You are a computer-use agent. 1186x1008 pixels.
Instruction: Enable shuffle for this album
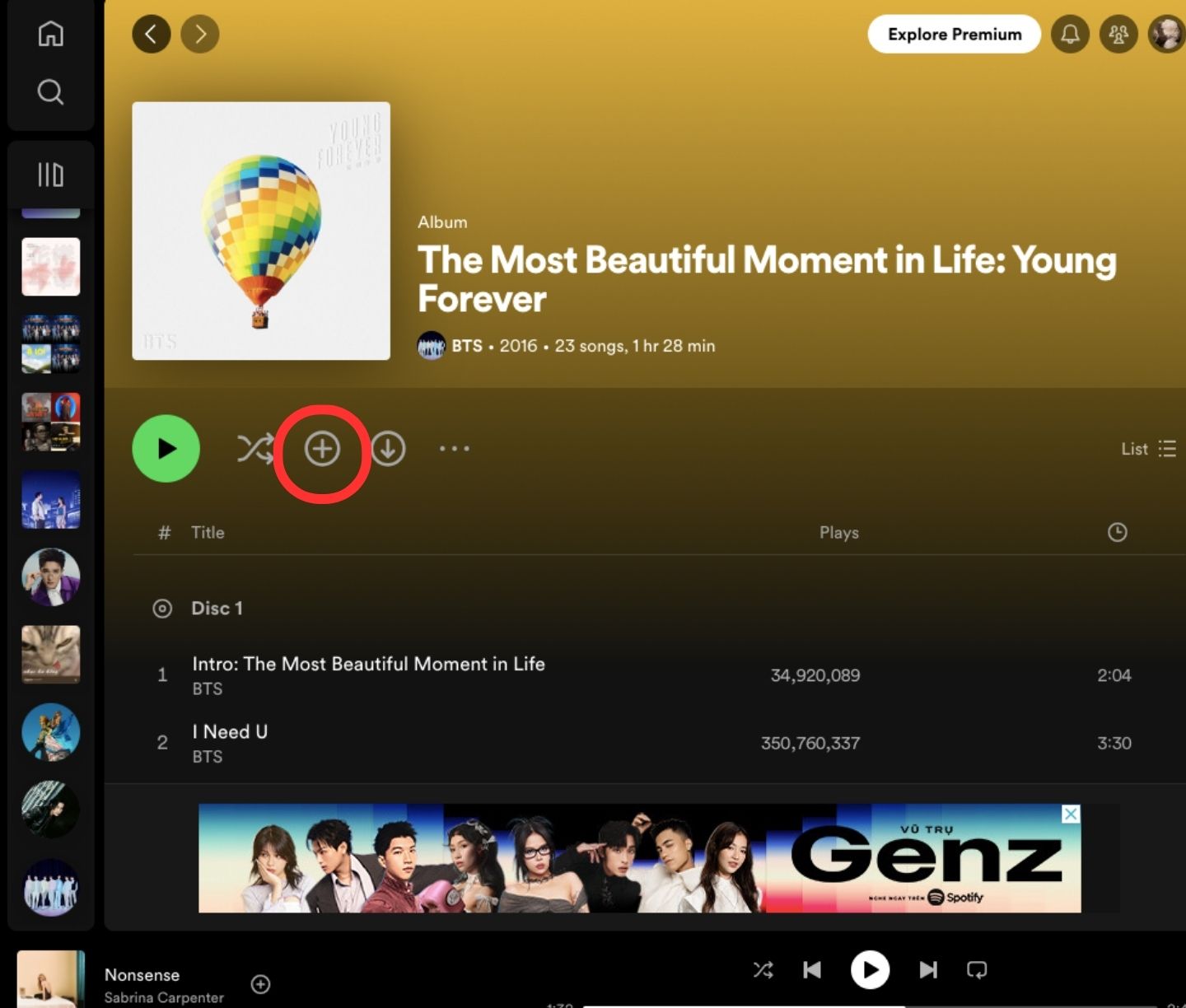pyautogui.click(x=254, y=449)
